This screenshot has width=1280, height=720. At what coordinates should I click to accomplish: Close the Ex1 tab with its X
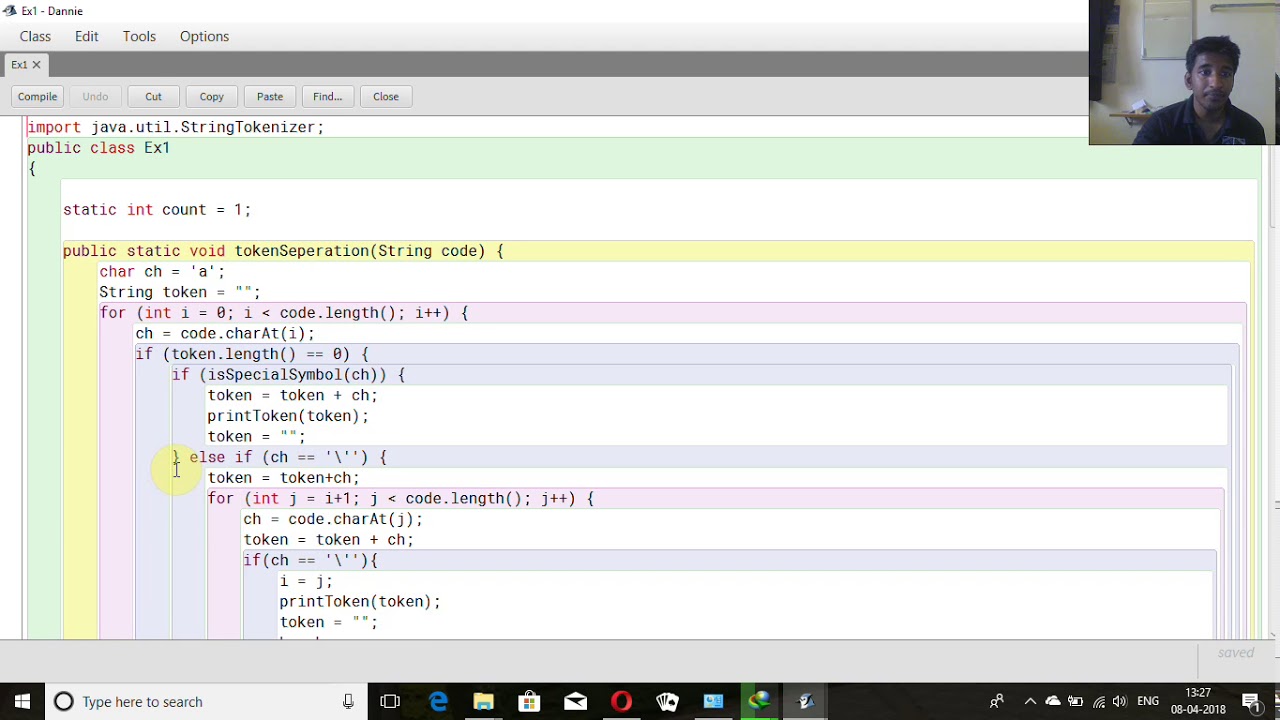[x=36, y=64]
